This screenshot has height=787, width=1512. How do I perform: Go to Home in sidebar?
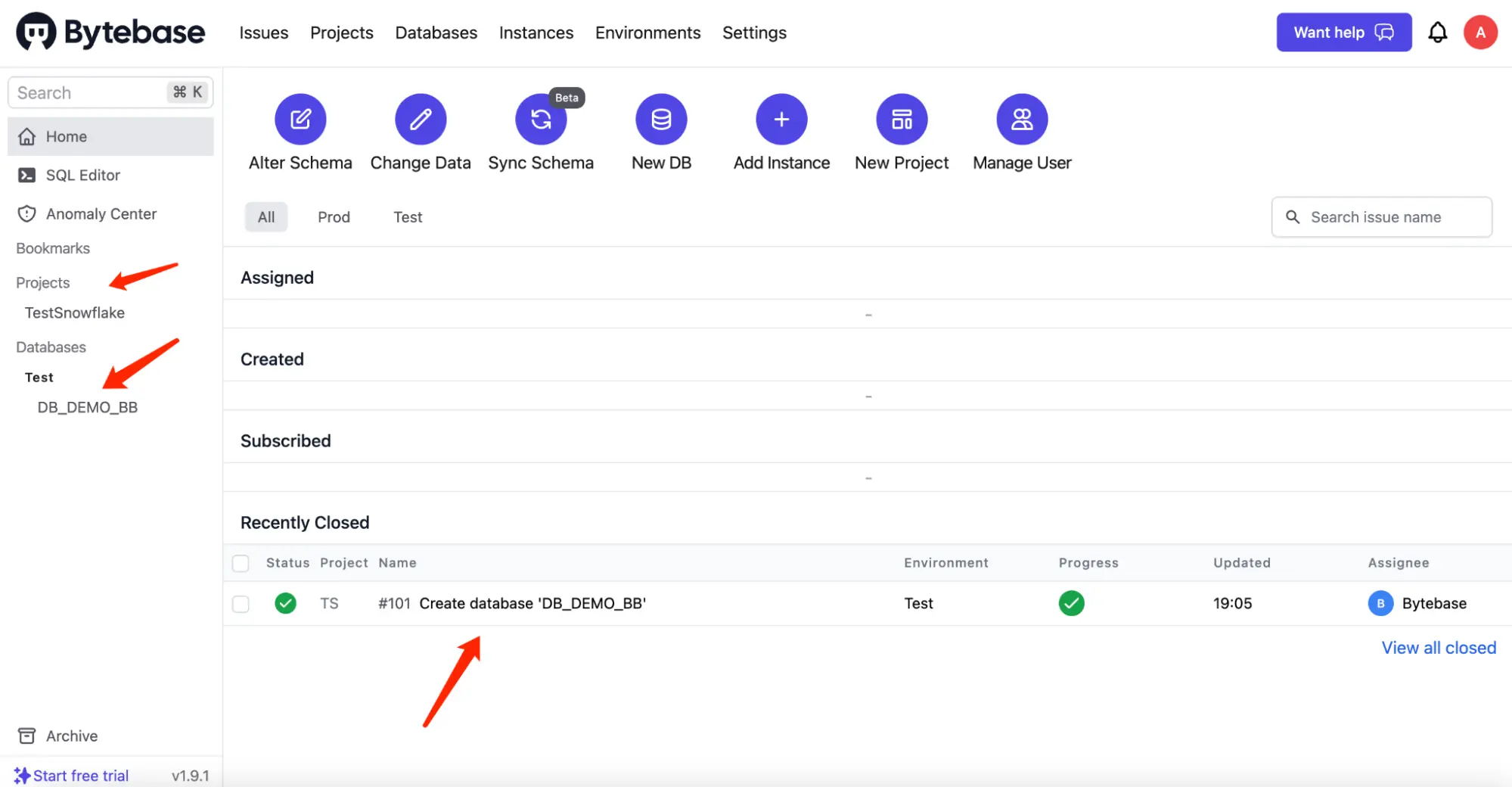click(110, 137)
